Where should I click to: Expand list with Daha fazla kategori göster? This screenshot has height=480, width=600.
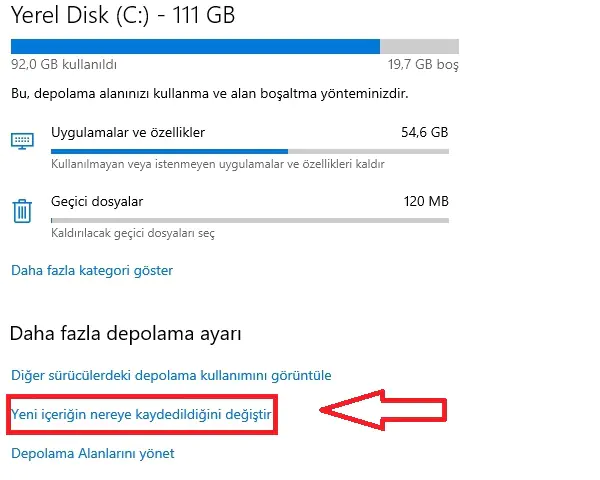tap(92, 270)
